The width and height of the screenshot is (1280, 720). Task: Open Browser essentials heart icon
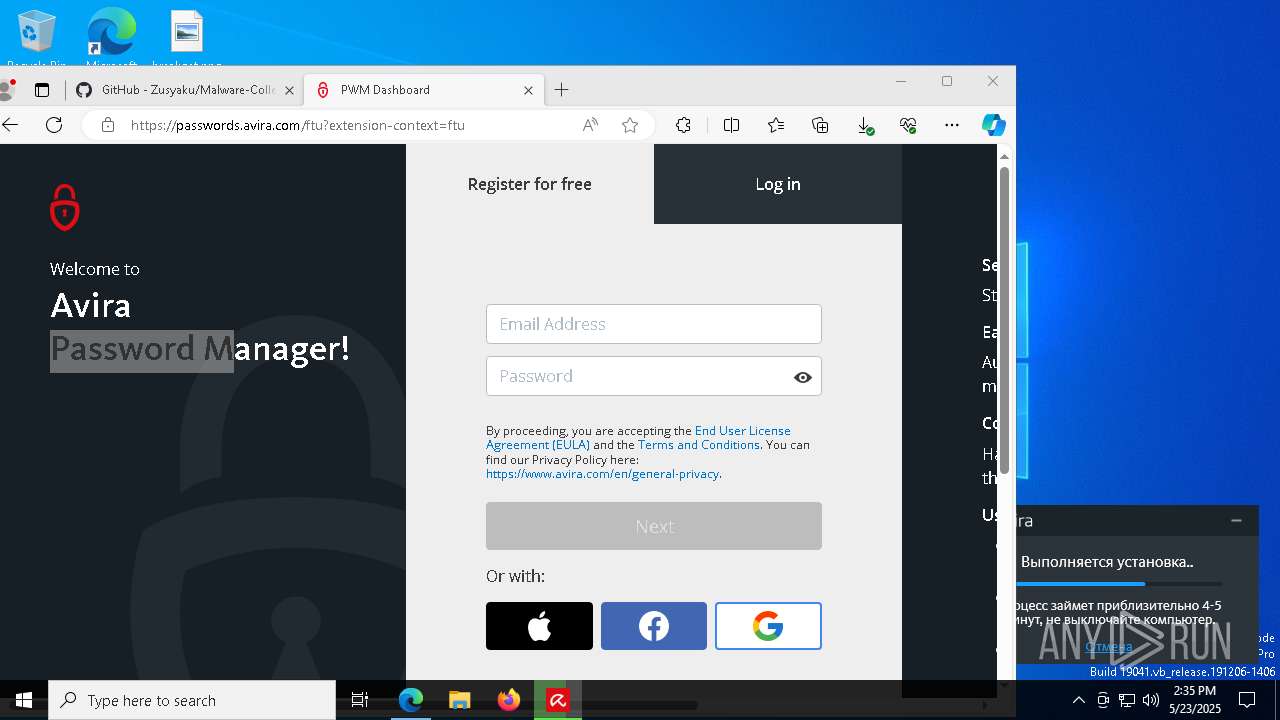pyautogui.click(x=908, y=125)
